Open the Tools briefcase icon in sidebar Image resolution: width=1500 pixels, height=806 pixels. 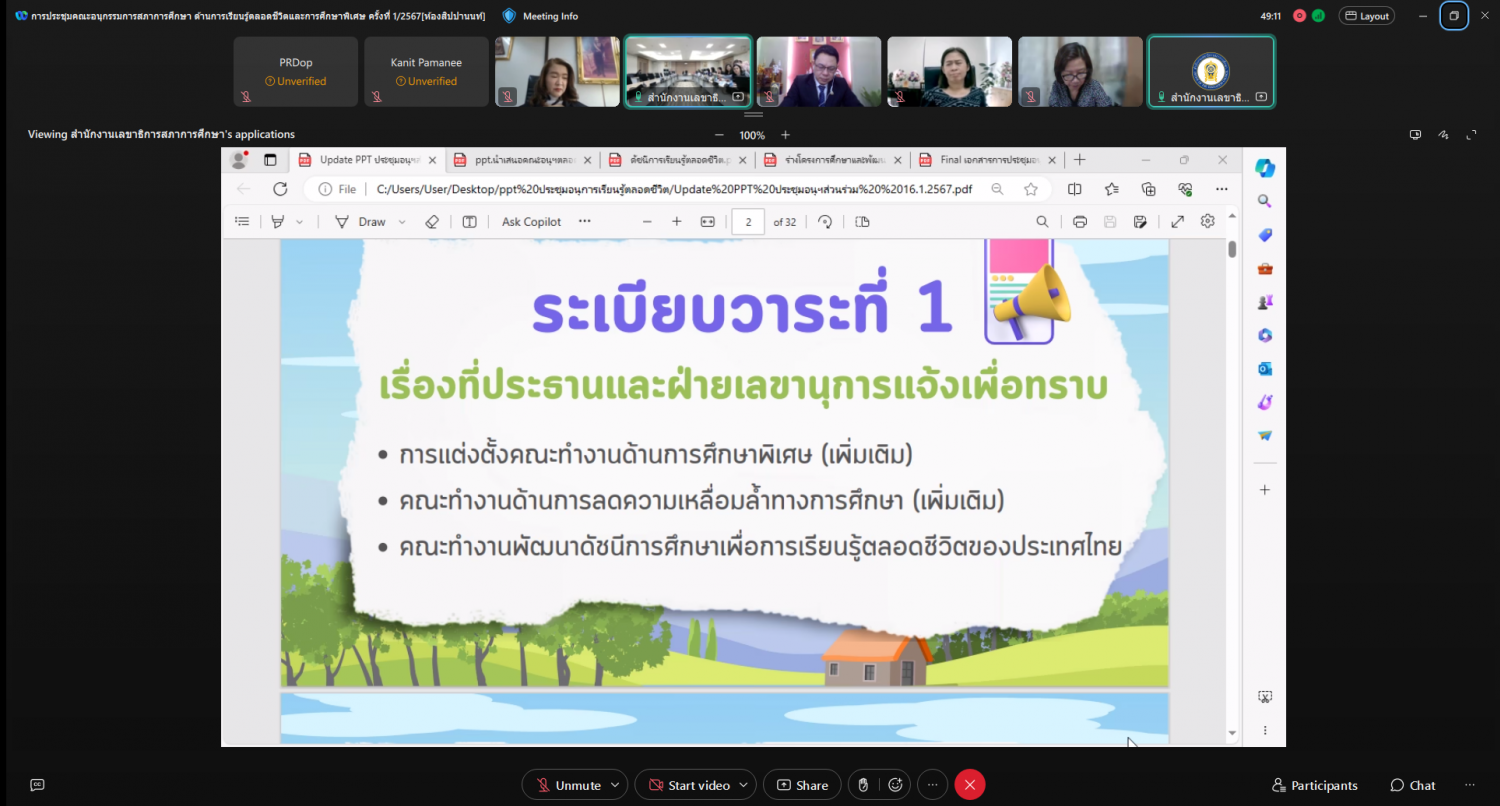[x=1265, y=268]
